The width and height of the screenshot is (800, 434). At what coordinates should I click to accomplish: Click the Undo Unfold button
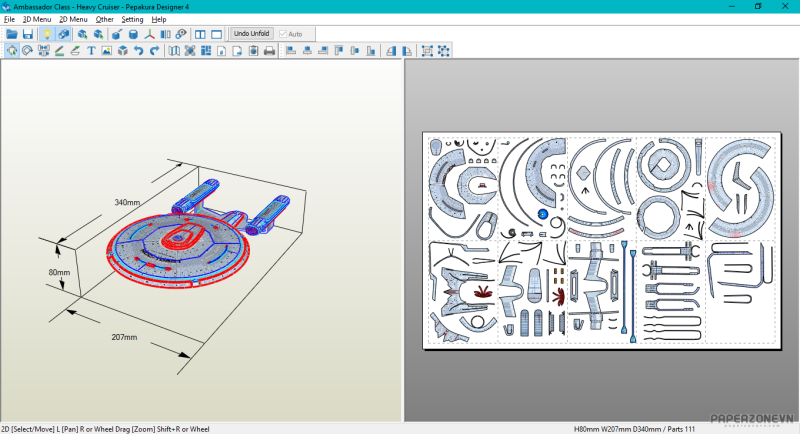[252, 34]
